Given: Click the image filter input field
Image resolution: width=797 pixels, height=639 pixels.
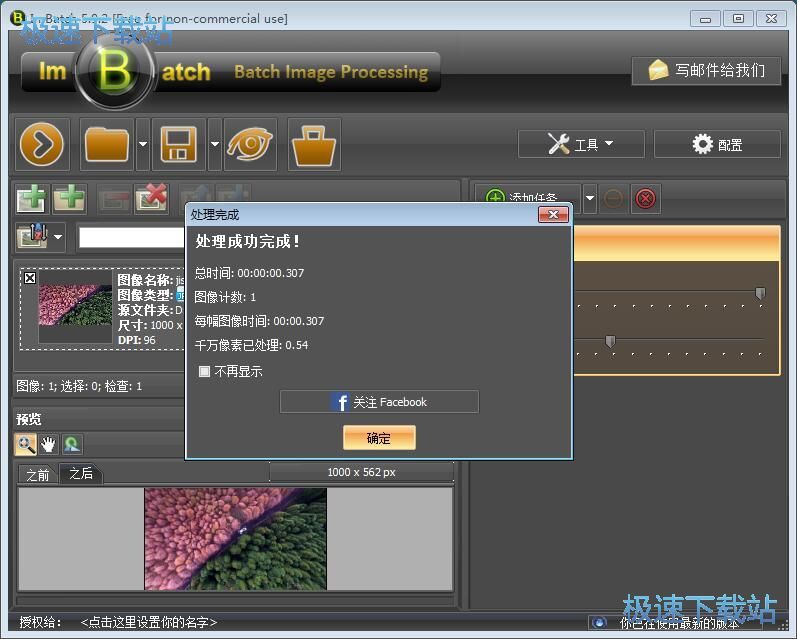Looking at the screenshot, I should click(132, 237).
